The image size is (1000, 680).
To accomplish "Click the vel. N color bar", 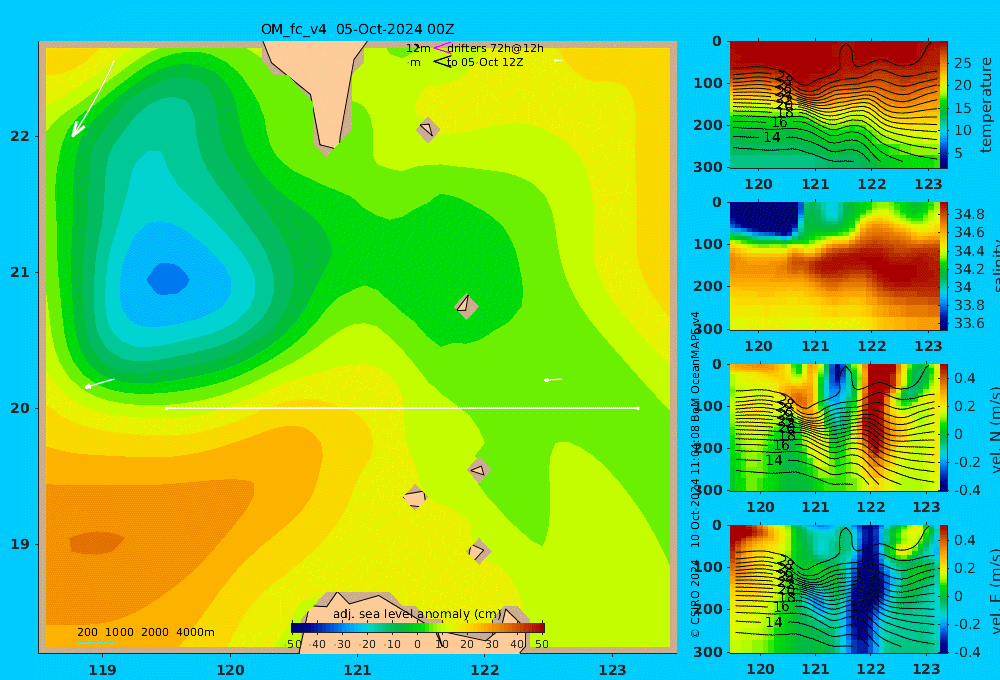I will (944, 427).
